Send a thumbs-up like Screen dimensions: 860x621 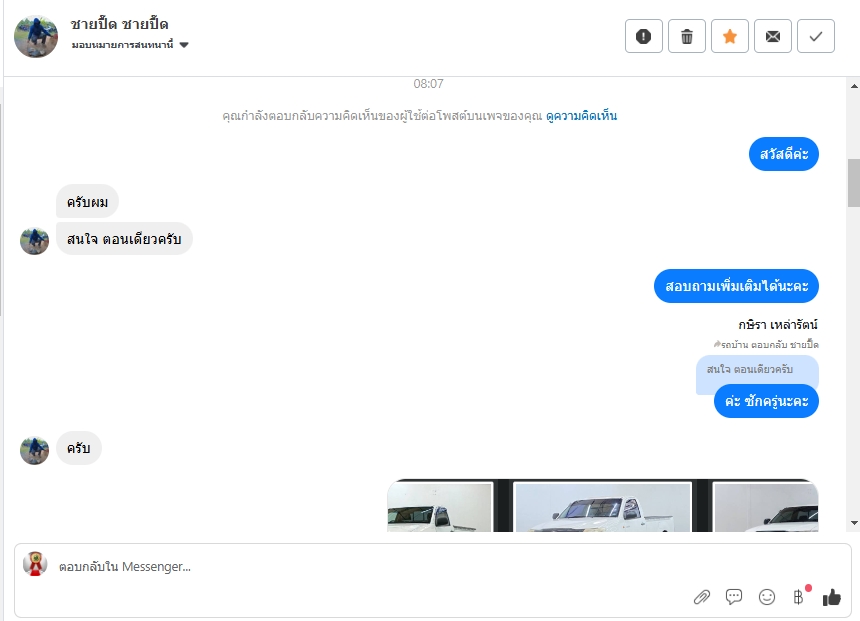tap(831, 597)
